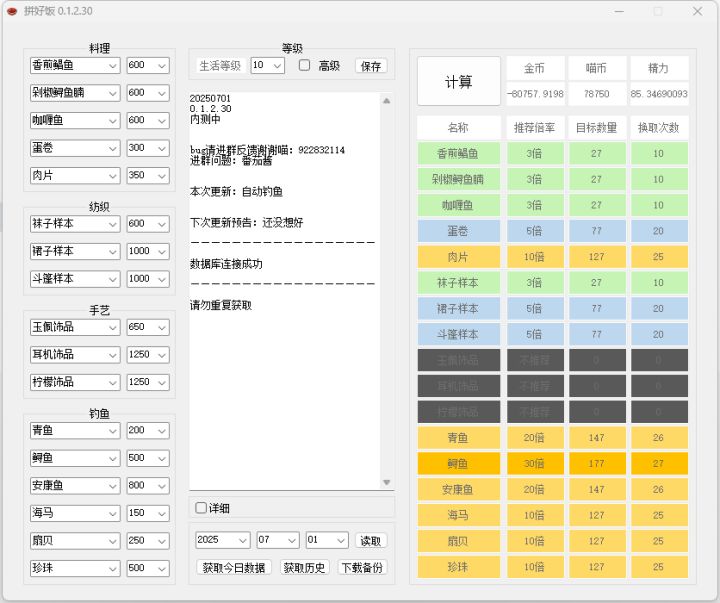Viewport: 720px width, 603px height.
Task: Click the 获取今日数据 button
Action: [x=234, y=568]
